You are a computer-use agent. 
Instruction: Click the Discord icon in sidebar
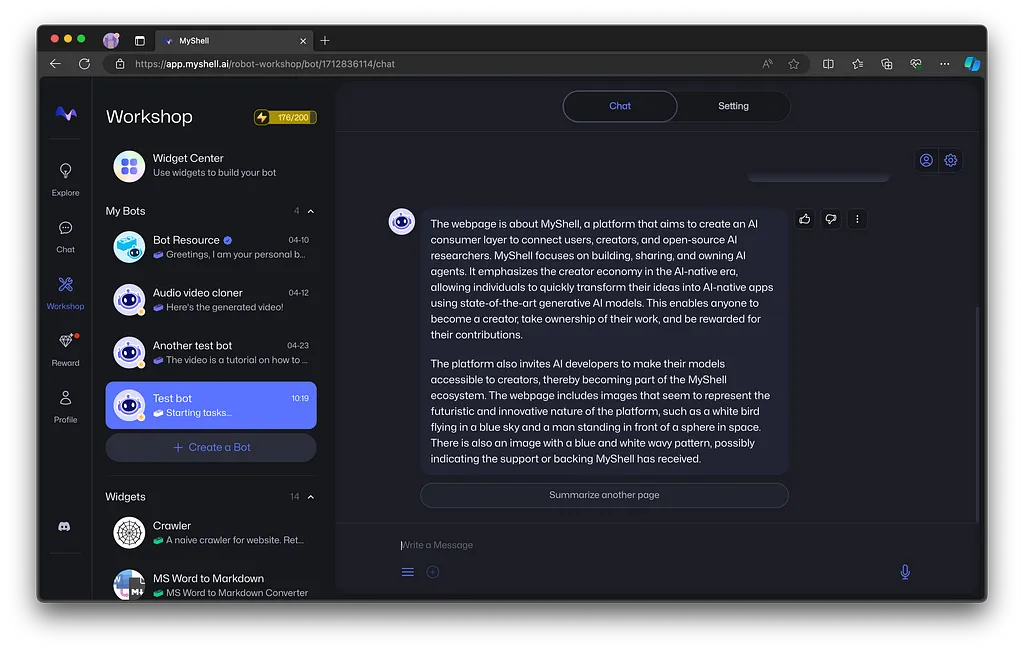tap(65, 526)
